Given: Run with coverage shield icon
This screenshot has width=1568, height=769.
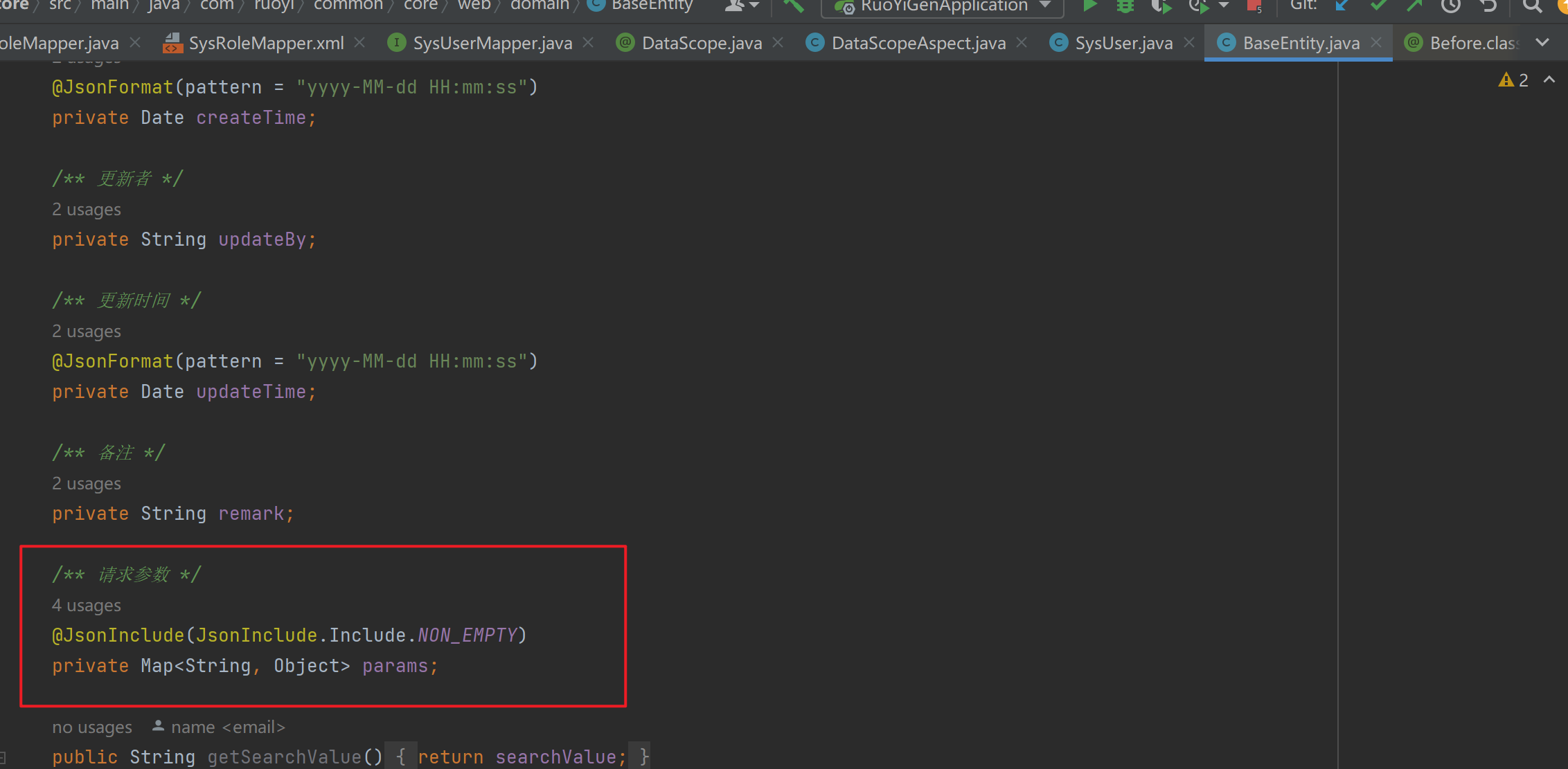Looking at the screenshot, I should [x=1161, y=6].
